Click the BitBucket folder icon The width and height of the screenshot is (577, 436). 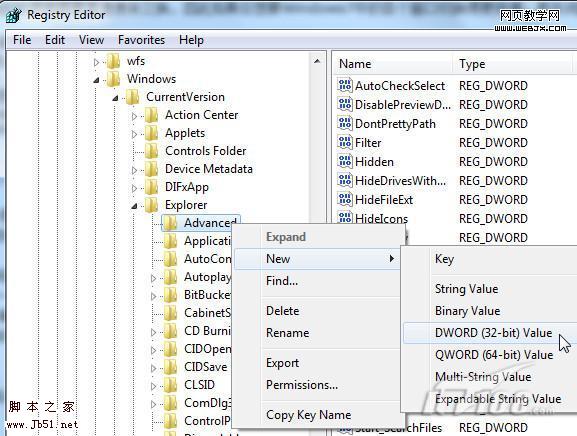[x=170, y=295]
